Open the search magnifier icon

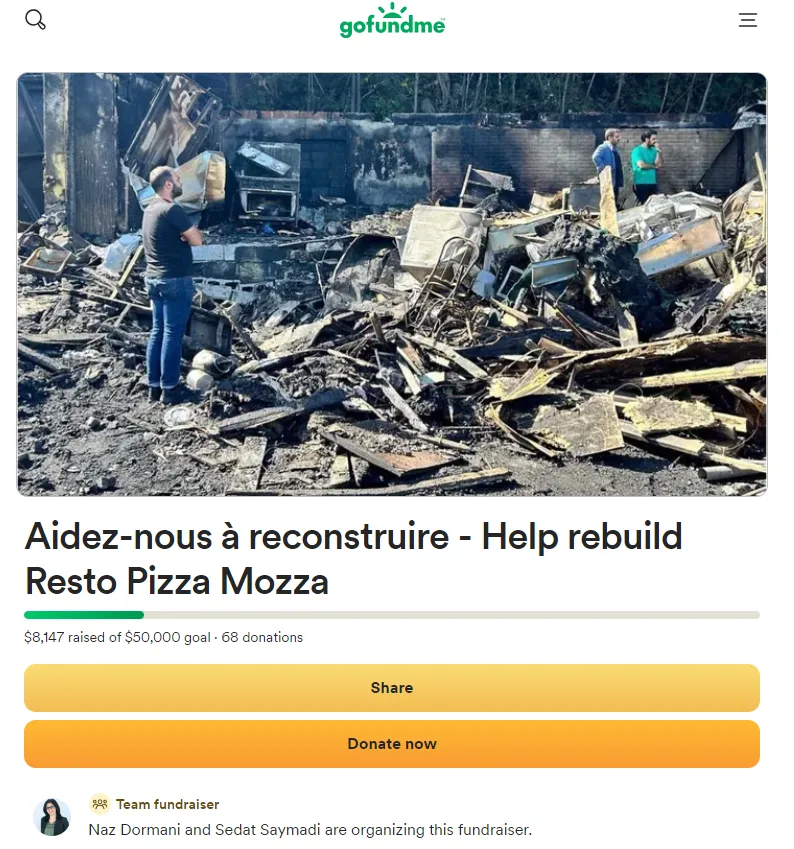point(35,19)
